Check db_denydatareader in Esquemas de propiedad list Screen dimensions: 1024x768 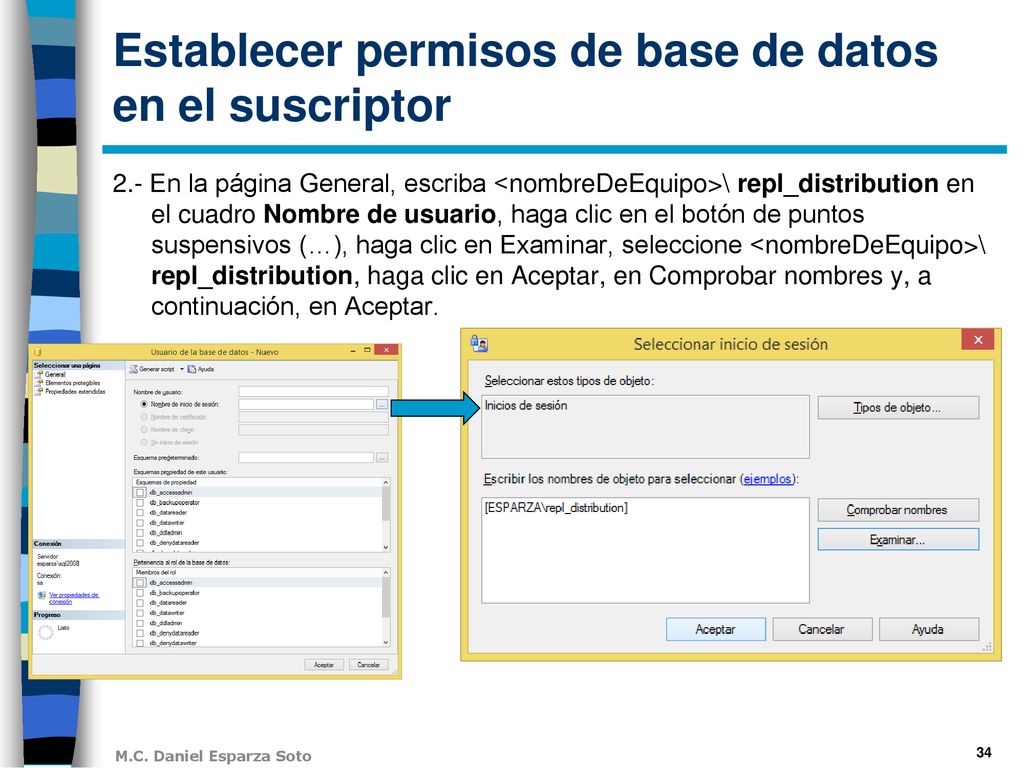click(x=140, y=543)
